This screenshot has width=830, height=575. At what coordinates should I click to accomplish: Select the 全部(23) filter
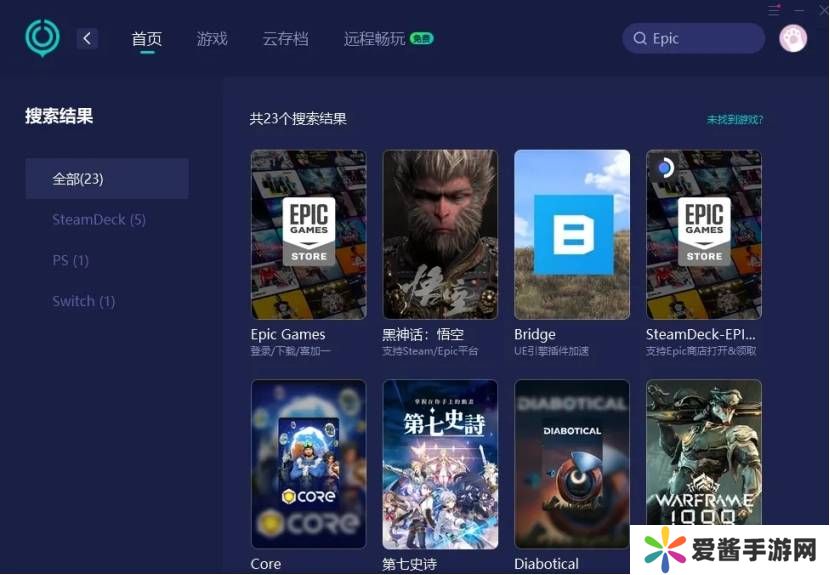(x=107, y=179)
